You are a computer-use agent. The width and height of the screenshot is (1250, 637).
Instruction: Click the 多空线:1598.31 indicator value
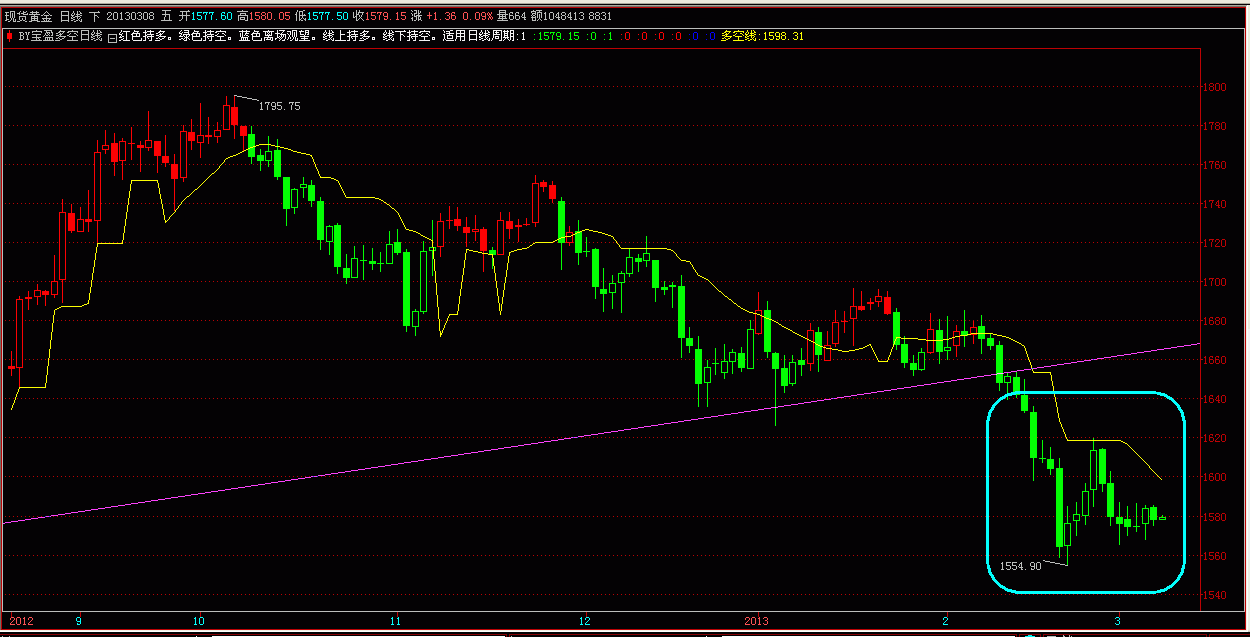(762, 36)
